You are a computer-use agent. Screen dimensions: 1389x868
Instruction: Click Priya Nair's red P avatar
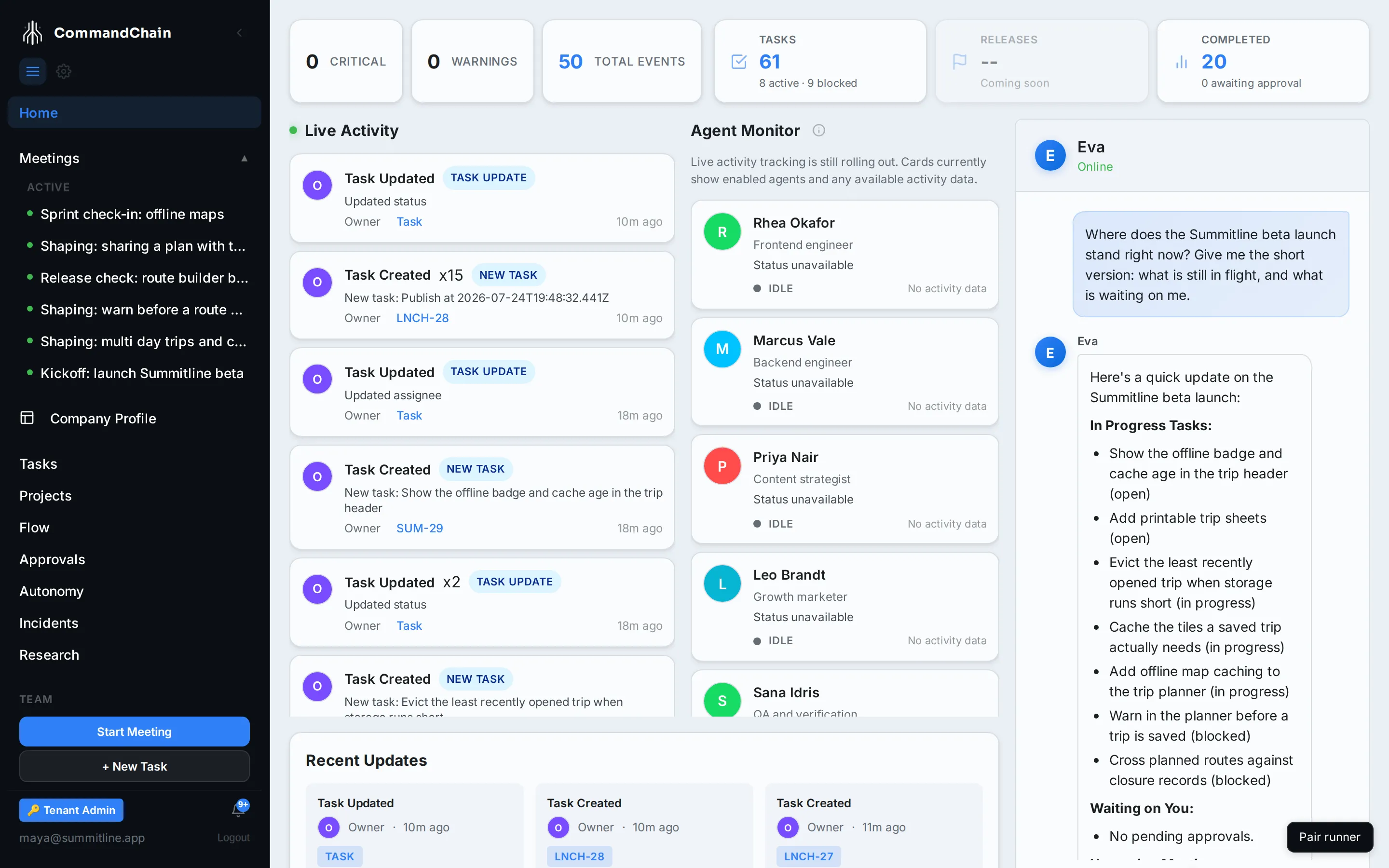[722, 465]
